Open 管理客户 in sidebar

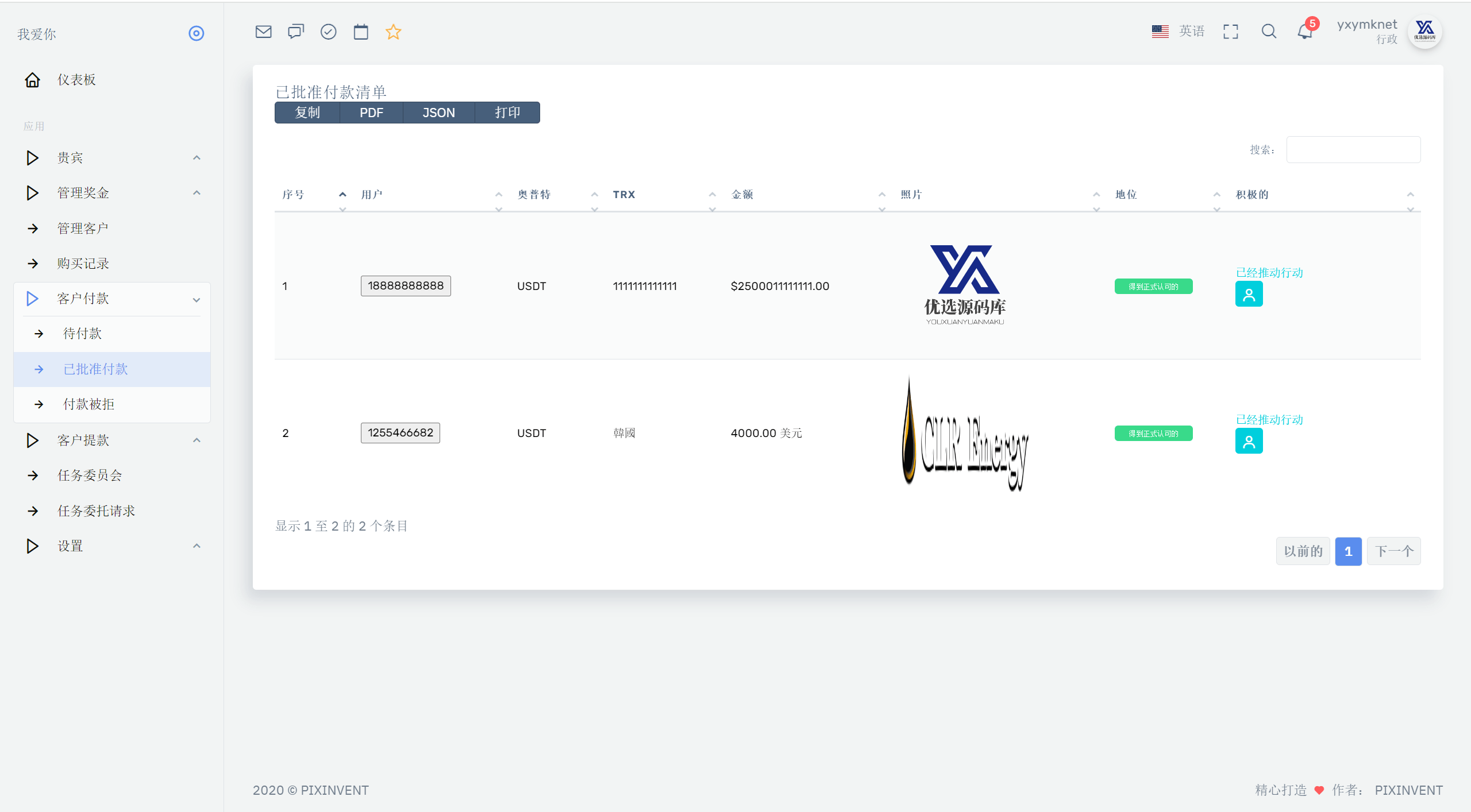[x=112, y=229]
